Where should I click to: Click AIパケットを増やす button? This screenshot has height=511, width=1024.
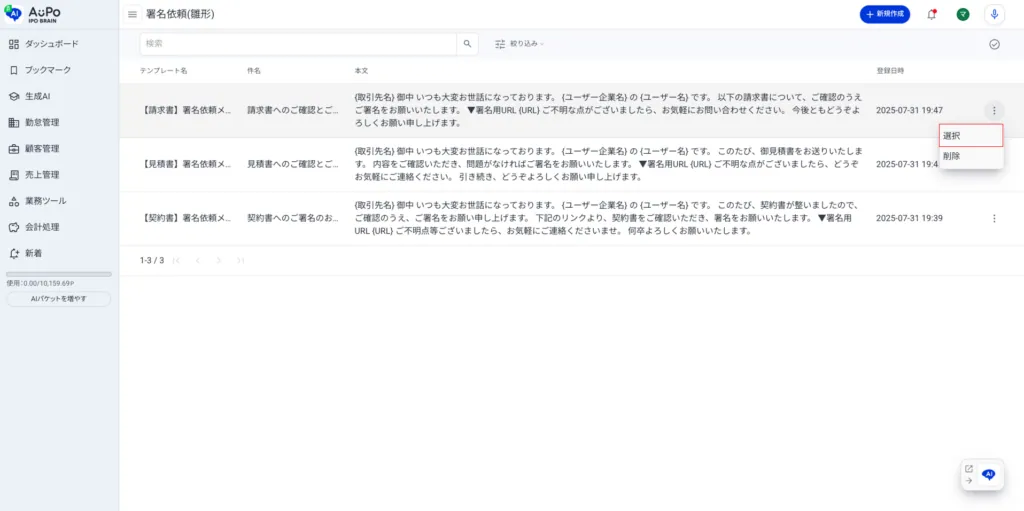pyautogui.click(x=59, y=299)
